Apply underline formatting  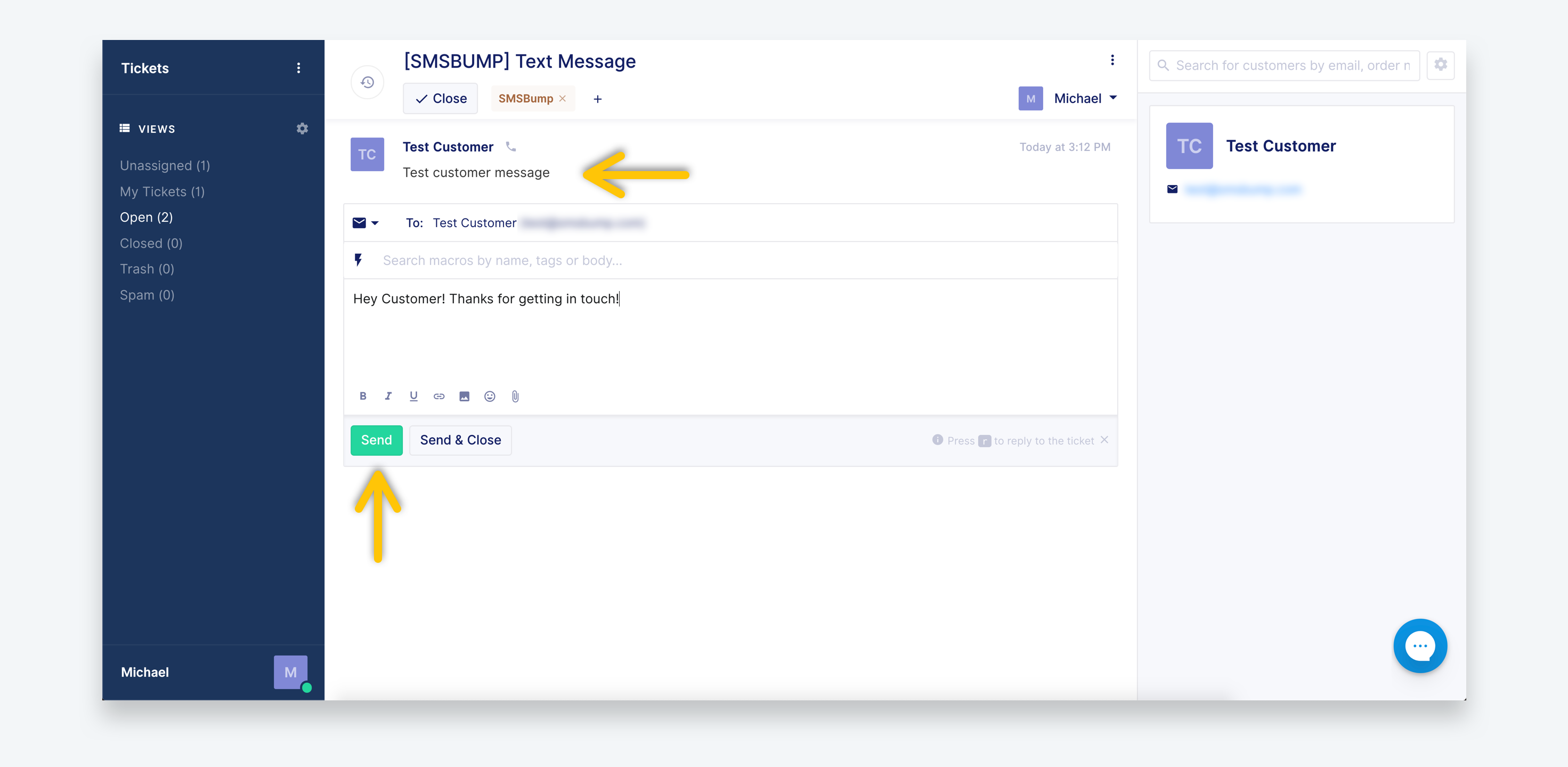413,396
